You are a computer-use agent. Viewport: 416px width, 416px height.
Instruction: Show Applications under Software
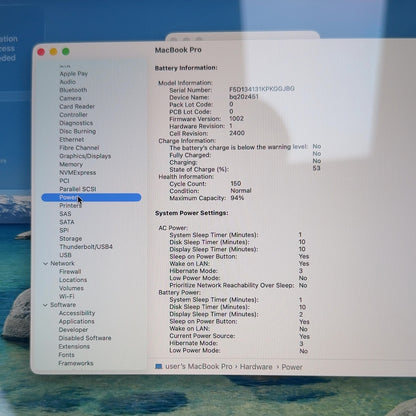pos(76,321)
